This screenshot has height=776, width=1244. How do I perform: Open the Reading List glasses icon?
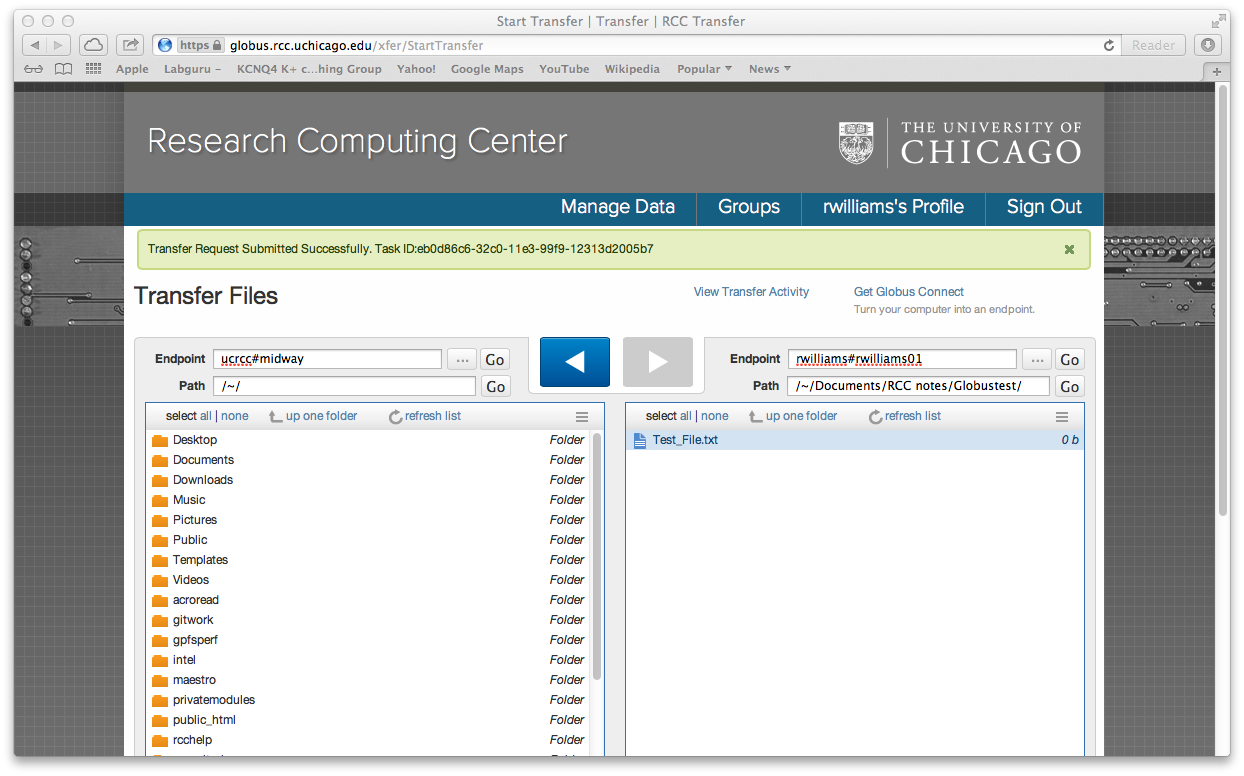(35, 69)
